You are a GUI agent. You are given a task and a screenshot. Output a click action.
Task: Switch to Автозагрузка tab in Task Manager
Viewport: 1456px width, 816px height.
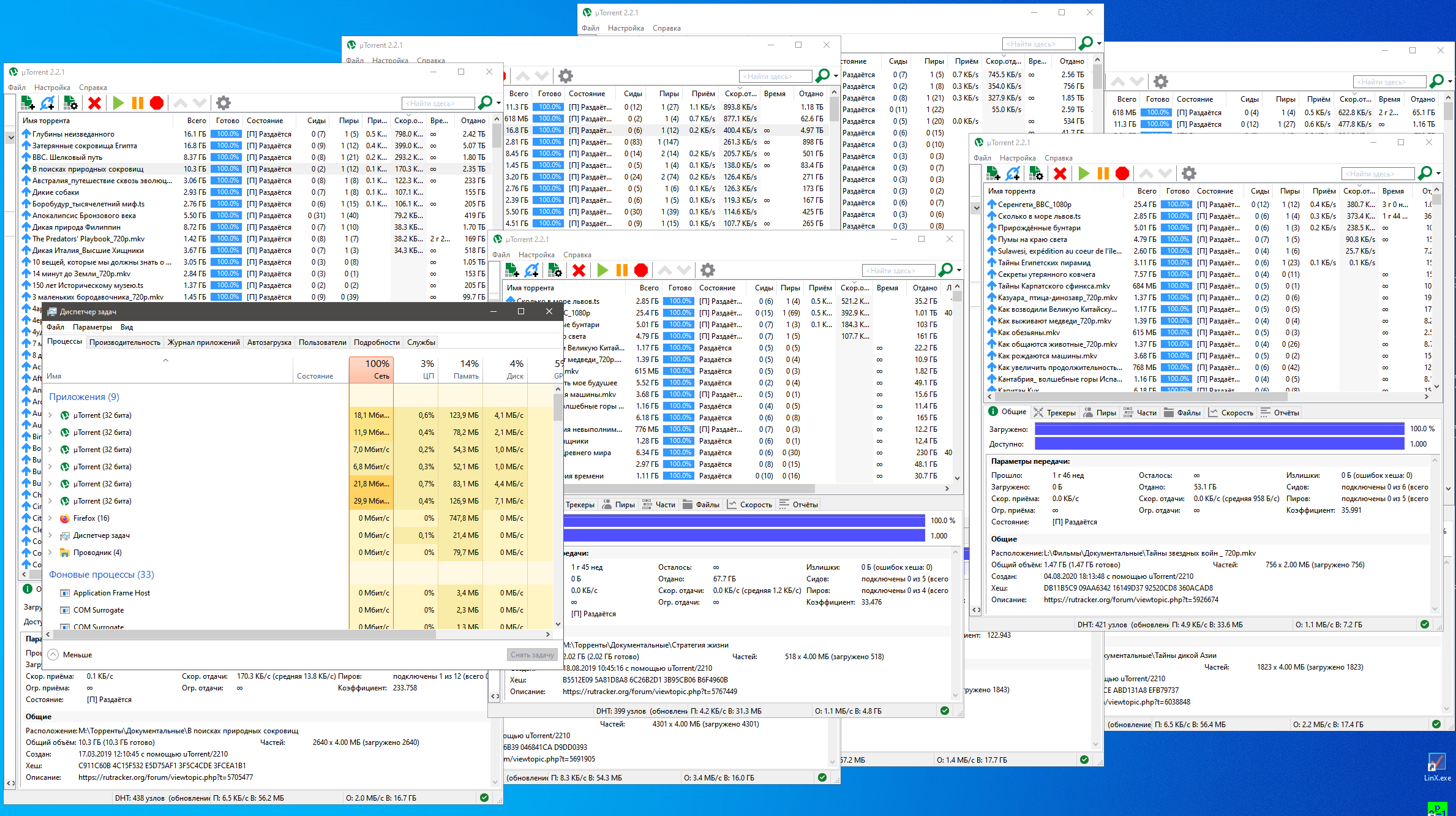(269, 342)
